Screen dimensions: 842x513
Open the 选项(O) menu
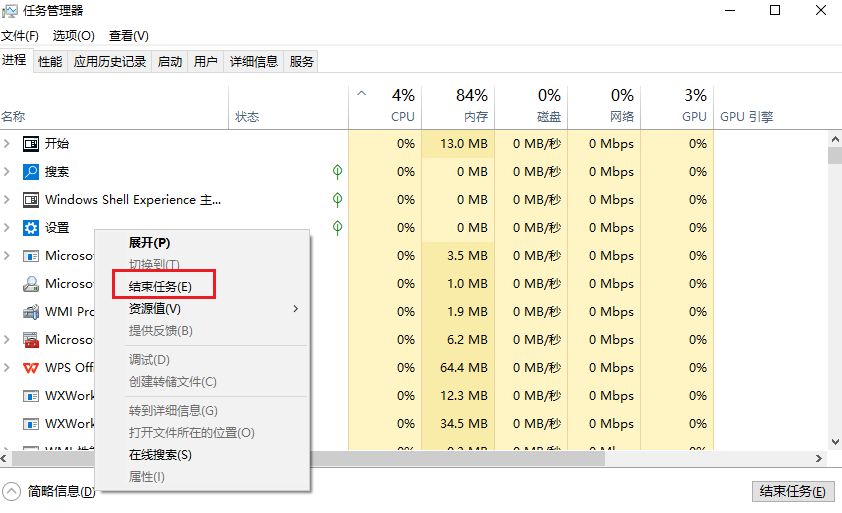click(x=74, y=35)
